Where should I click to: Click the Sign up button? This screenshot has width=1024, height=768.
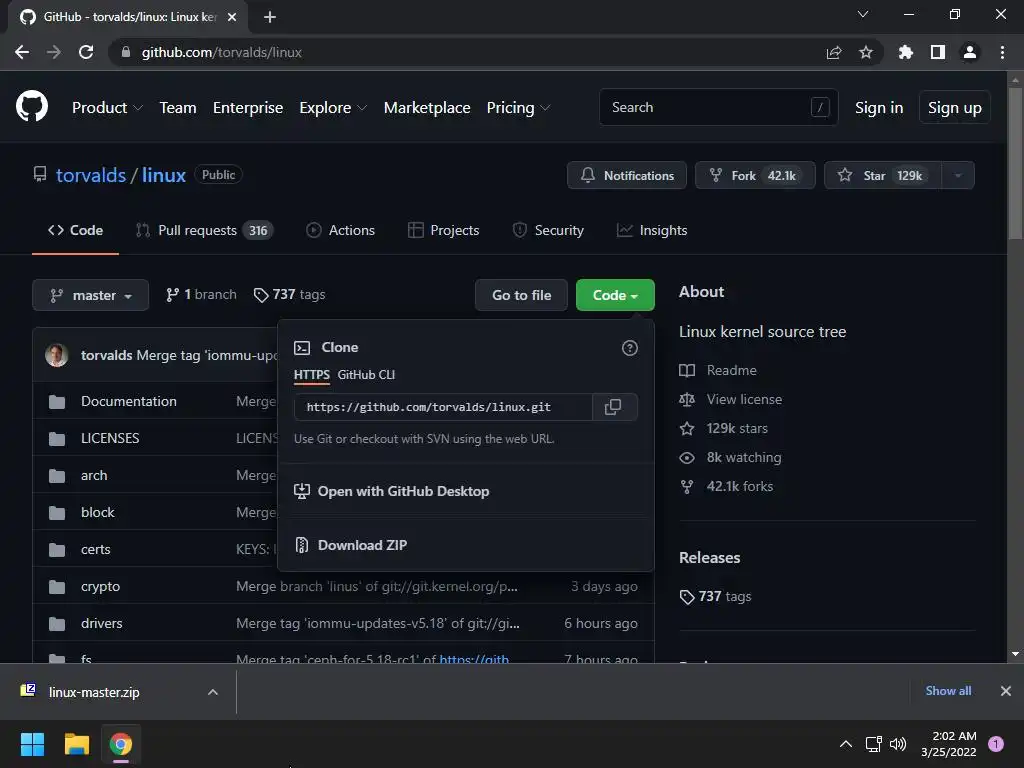click(955, 108)
